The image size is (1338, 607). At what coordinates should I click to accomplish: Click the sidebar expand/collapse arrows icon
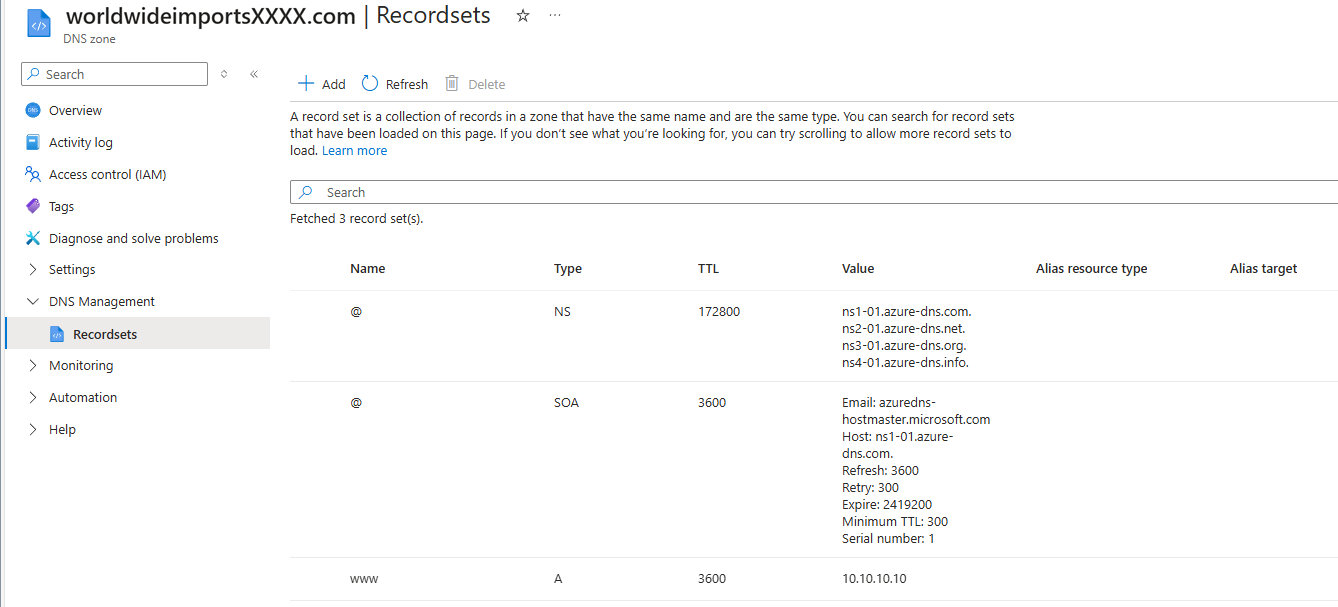click(x=224, y=74)
